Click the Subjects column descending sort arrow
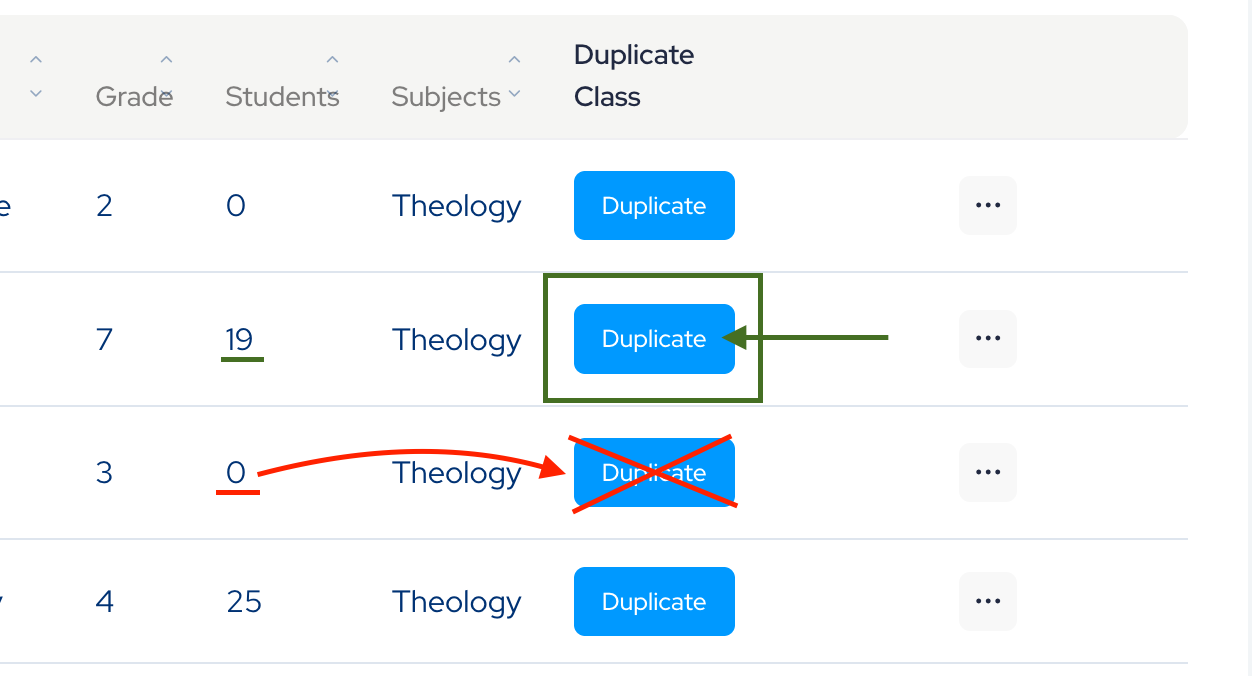 pyautogui.click(x=514, y=94)
